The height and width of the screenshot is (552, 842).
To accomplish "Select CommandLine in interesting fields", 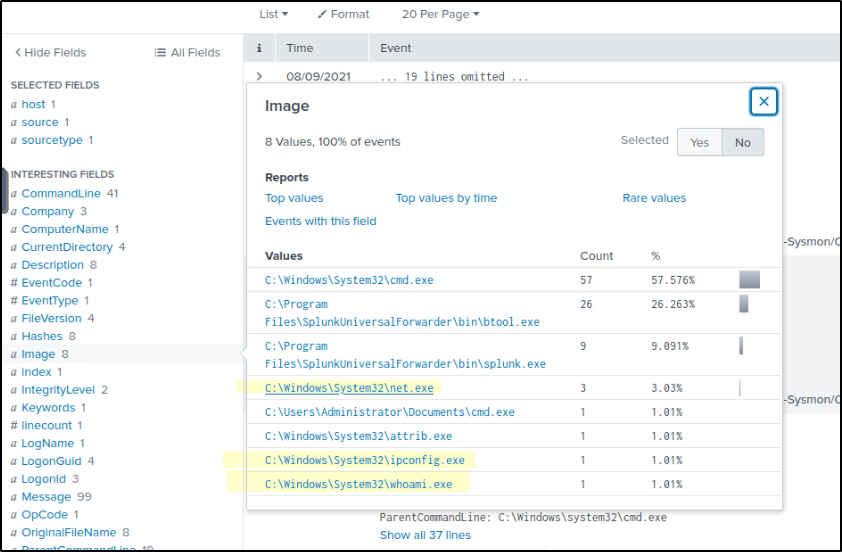I will coord(62,193).
